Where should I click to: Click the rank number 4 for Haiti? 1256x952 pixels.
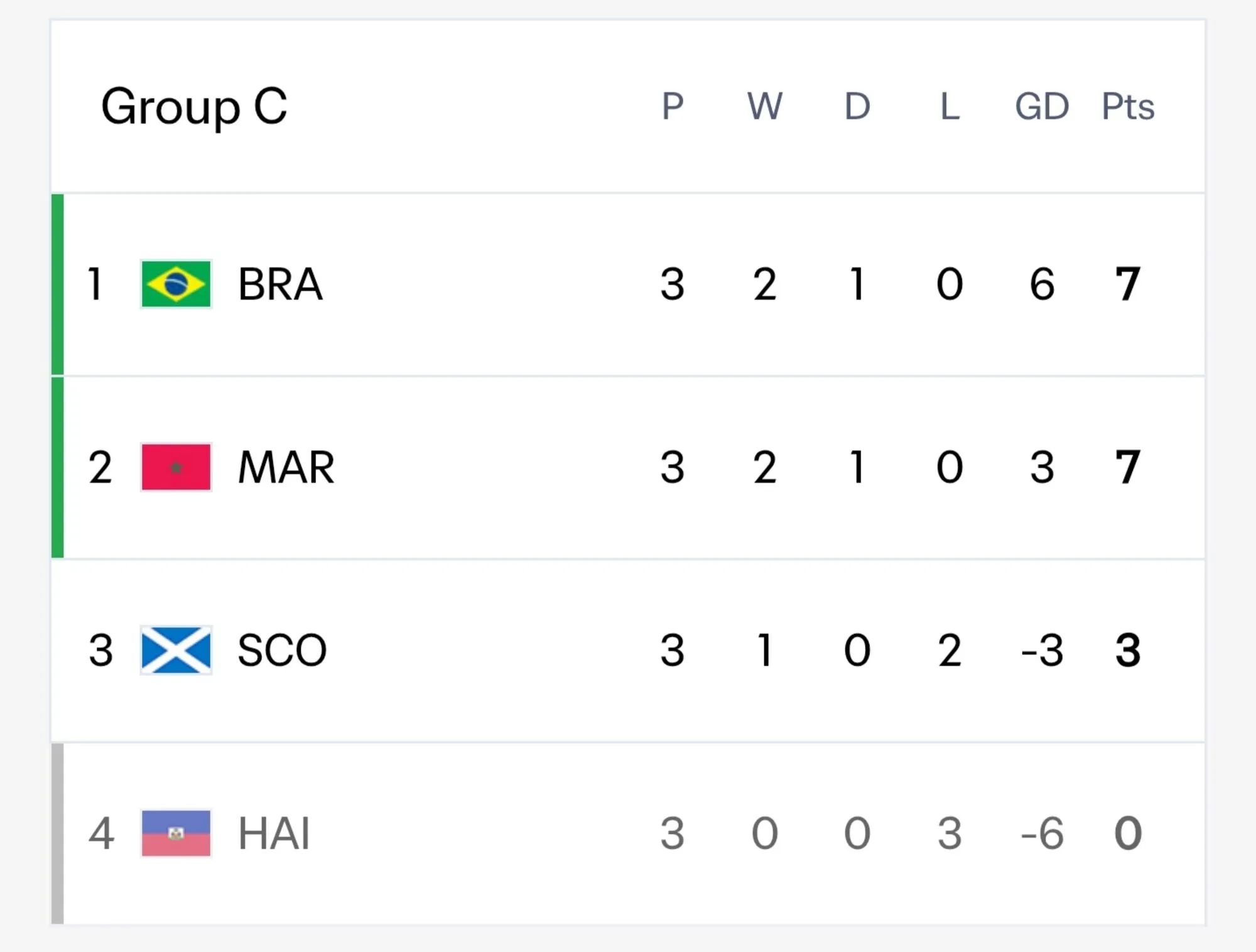tap(101, 834)
